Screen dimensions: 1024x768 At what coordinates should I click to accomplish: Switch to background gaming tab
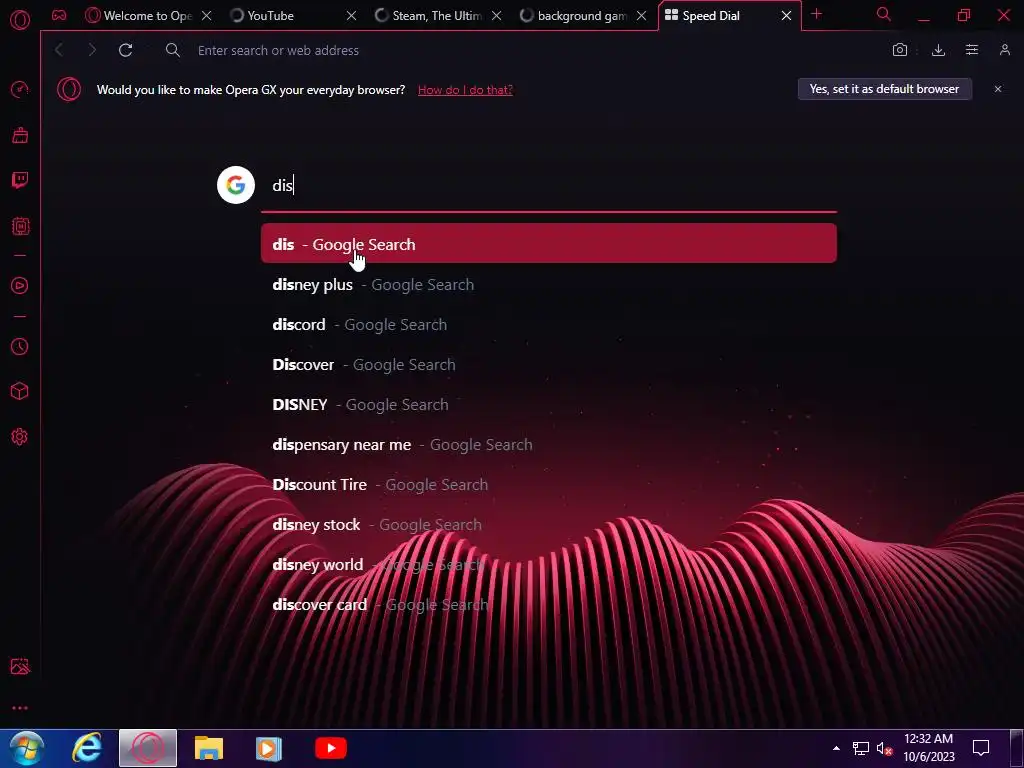[574, 16]
